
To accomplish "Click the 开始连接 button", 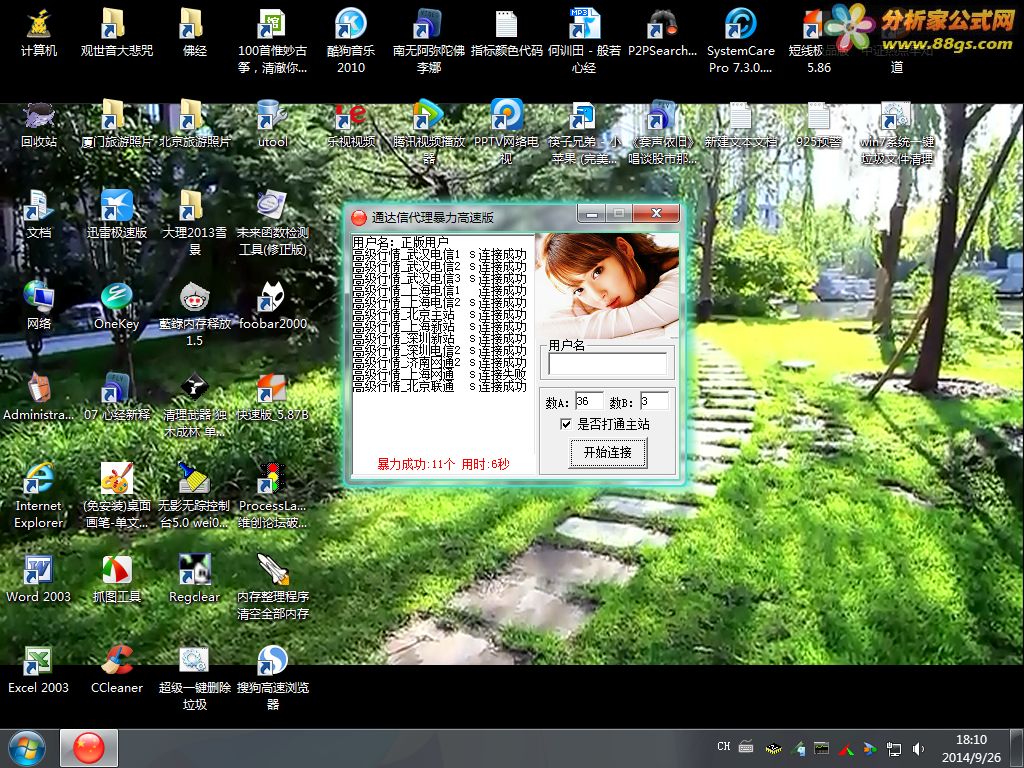I will coord(608,453).
